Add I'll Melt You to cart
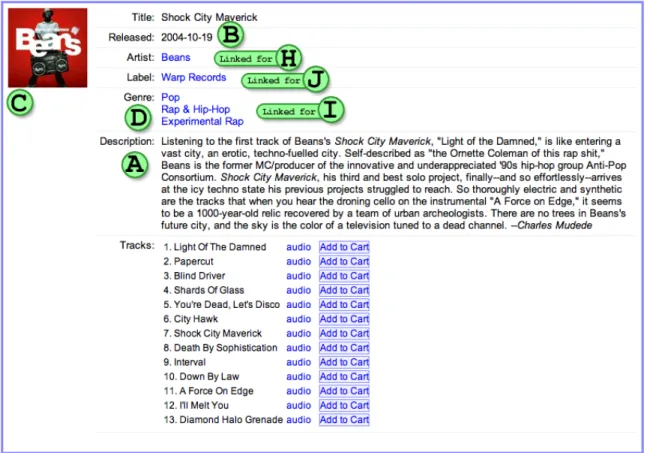The width and height of the screenshot is (647, 453). tap(344, 406)
